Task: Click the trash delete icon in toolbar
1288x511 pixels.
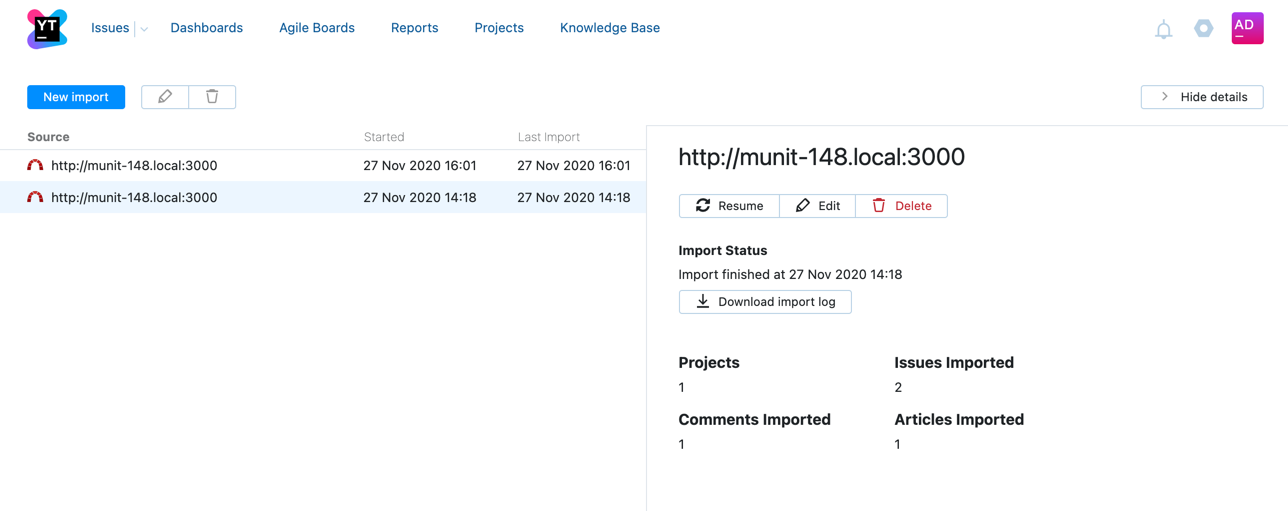Action: tap(212, 97)
